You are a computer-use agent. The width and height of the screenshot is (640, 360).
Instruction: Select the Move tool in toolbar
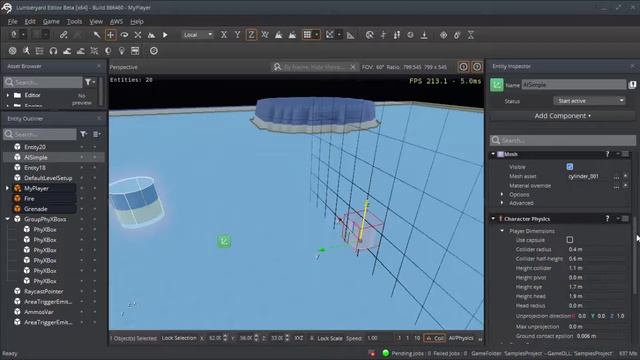point(110,35)
